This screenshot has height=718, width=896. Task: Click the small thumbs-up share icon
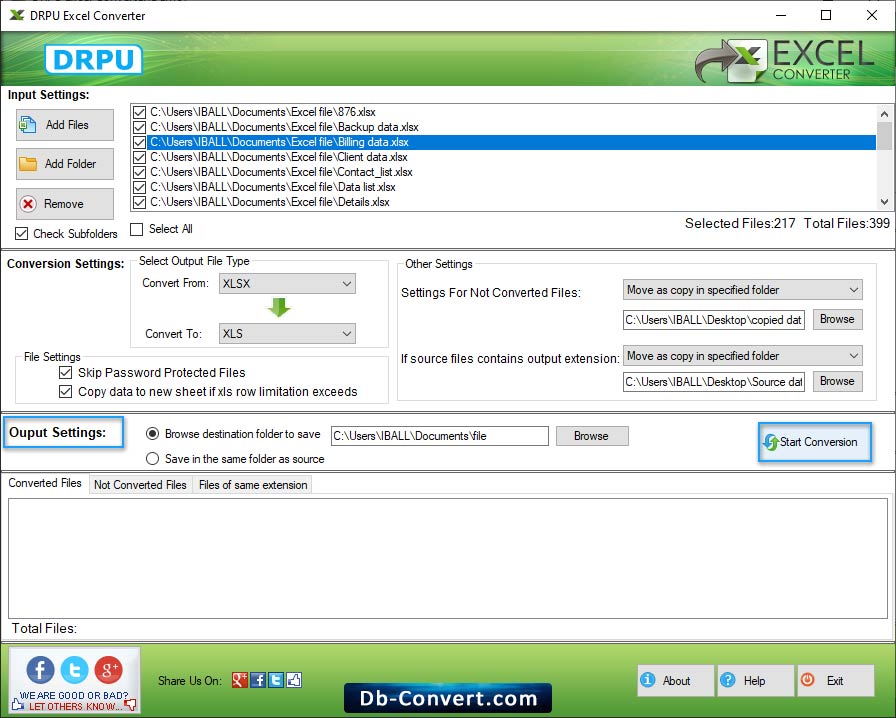click(294, 680)
